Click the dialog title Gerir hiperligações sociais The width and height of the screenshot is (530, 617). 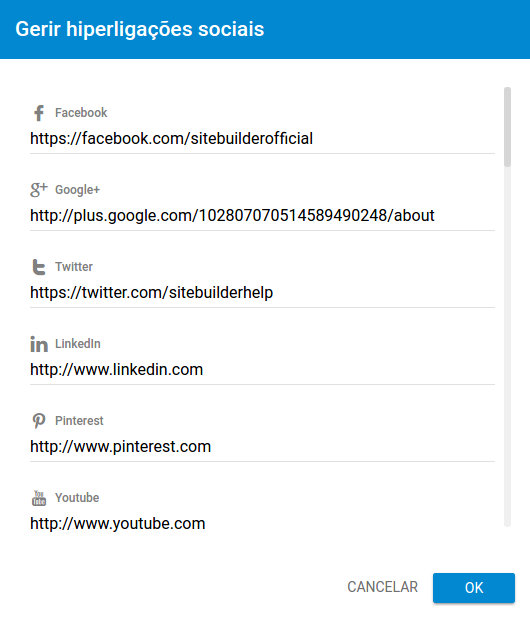coord(140,30)
